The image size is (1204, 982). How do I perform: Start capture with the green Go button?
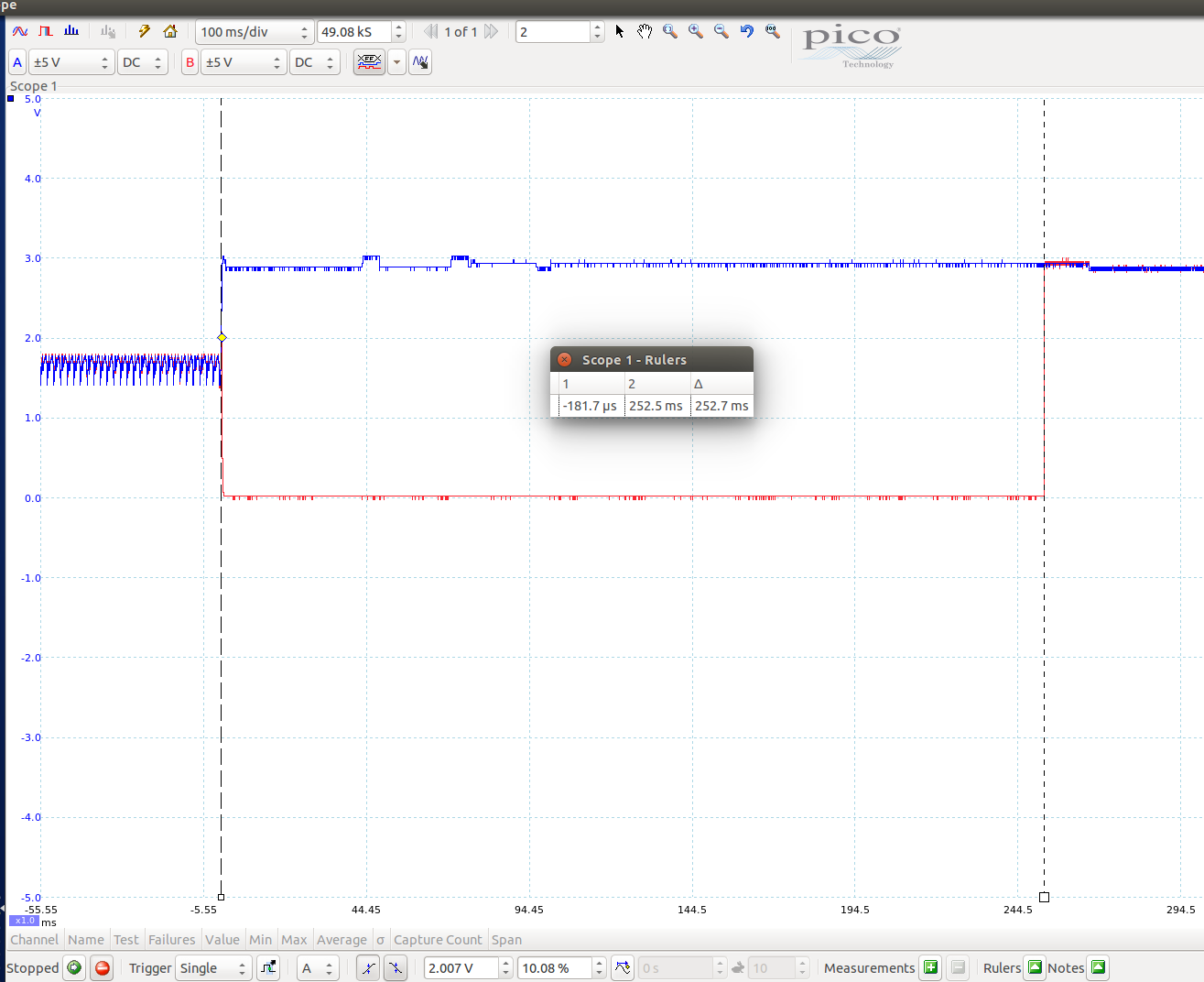tap(74, 967)
